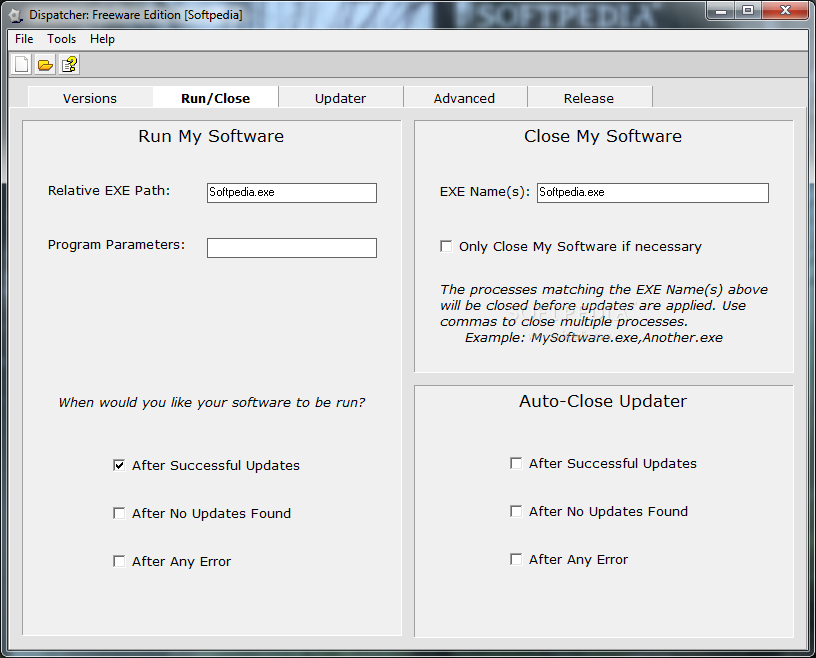Click the Program Parameters field
The height and width of the screenshot is (658, 816).
tap(292, 248)
